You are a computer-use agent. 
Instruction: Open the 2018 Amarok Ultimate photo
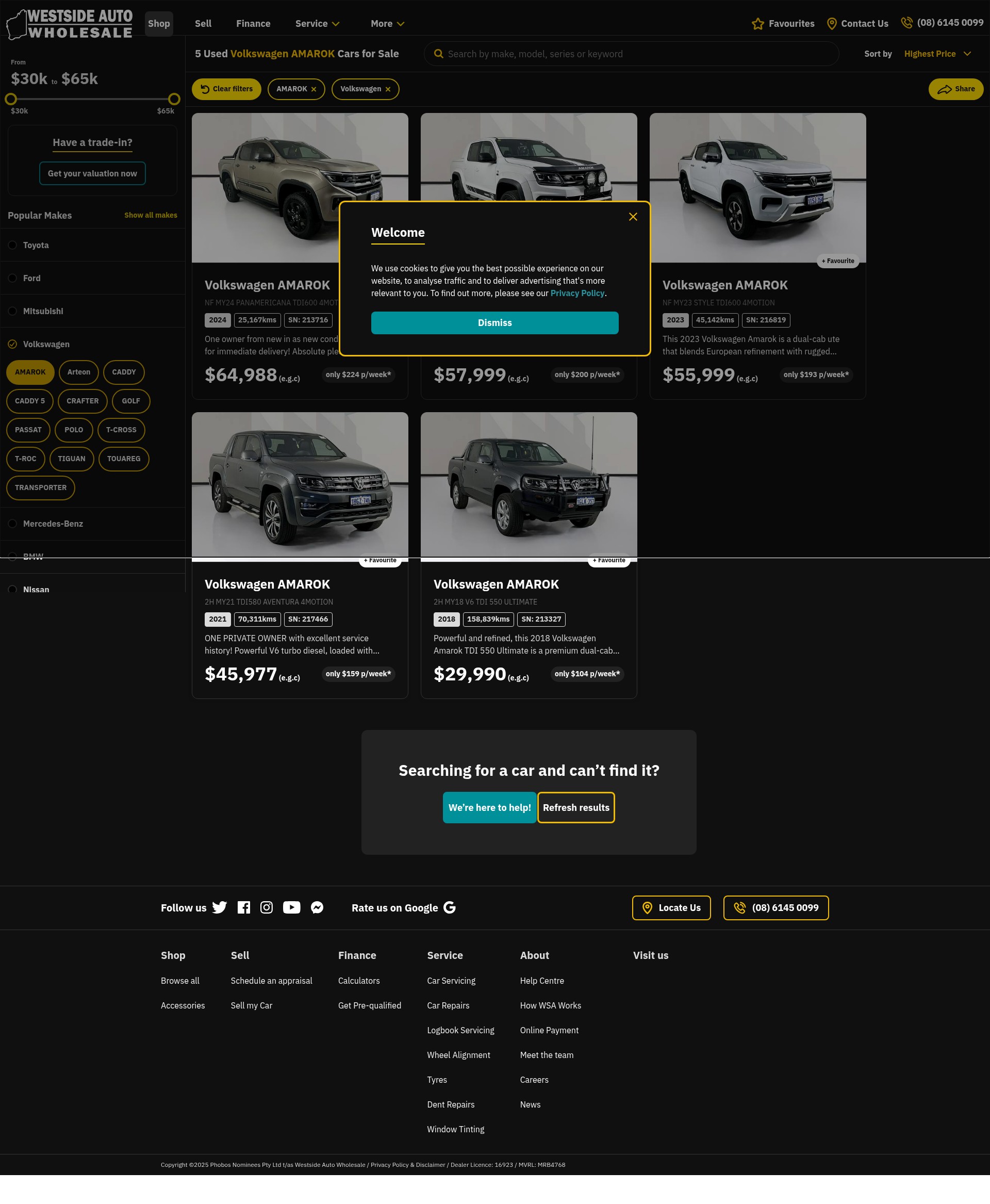(529, 487)
